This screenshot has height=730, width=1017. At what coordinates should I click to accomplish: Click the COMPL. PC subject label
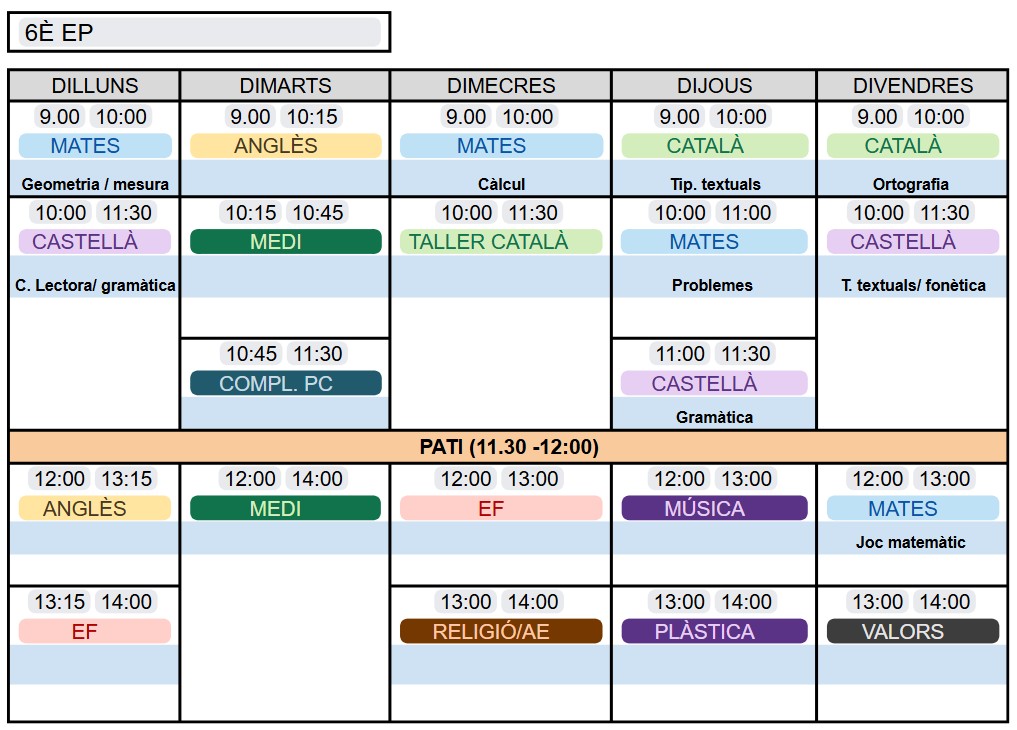pos(286,383)
